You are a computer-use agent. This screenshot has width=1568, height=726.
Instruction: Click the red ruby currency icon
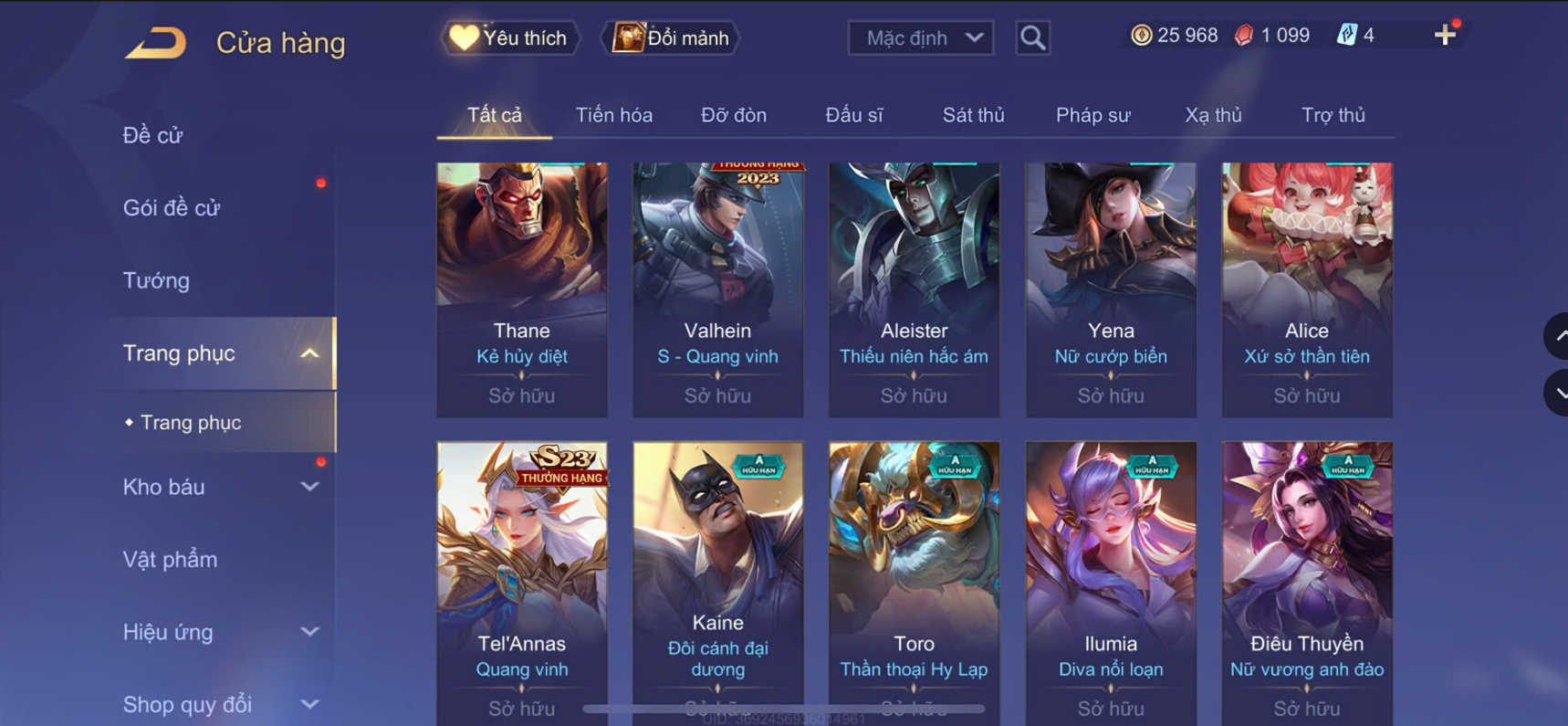pyautogui.click(x=1243, y=36)
